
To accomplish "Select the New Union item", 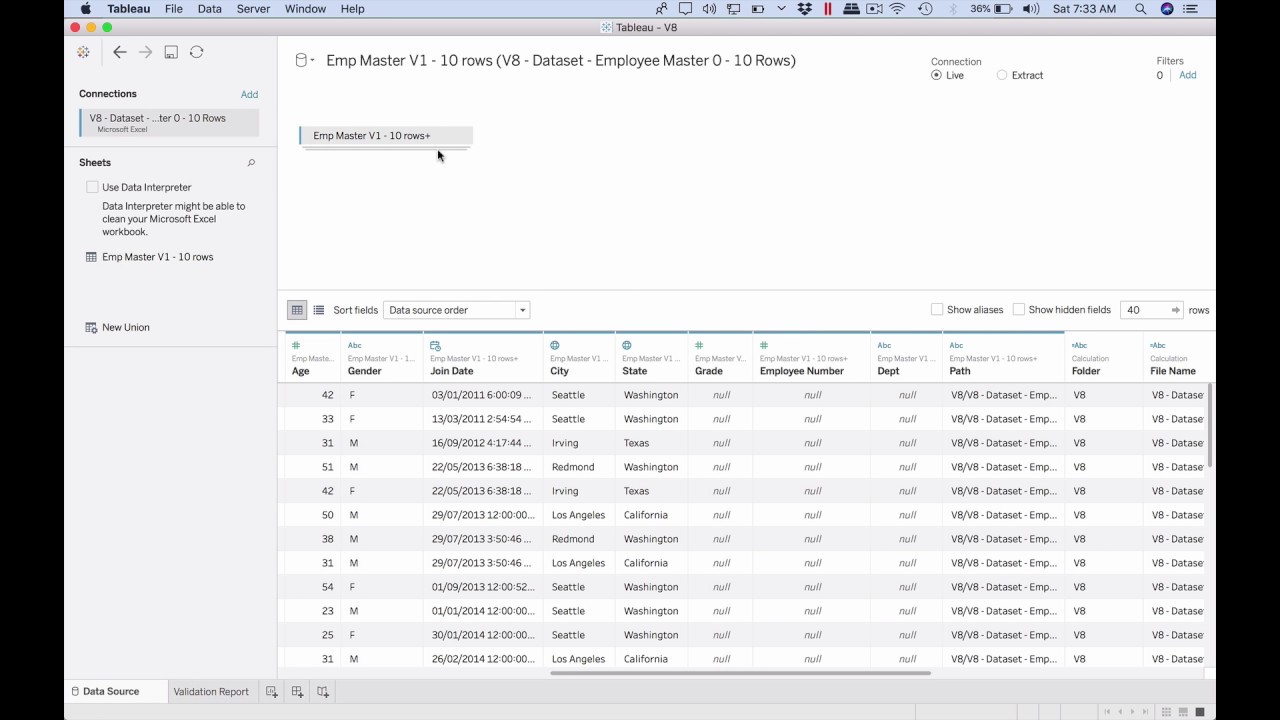I will 117,327.
